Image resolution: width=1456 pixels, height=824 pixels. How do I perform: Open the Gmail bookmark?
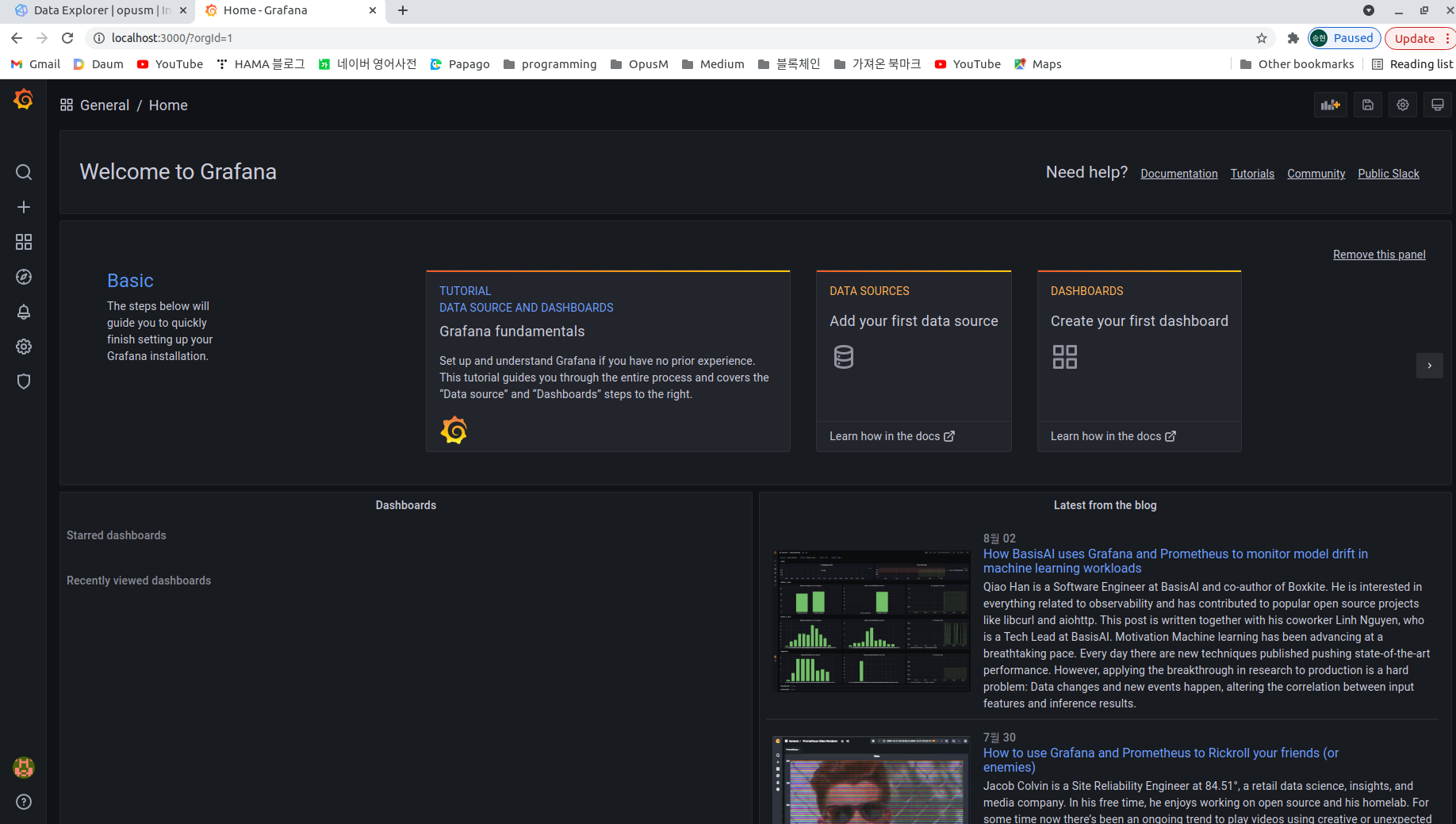click(36, 64)
